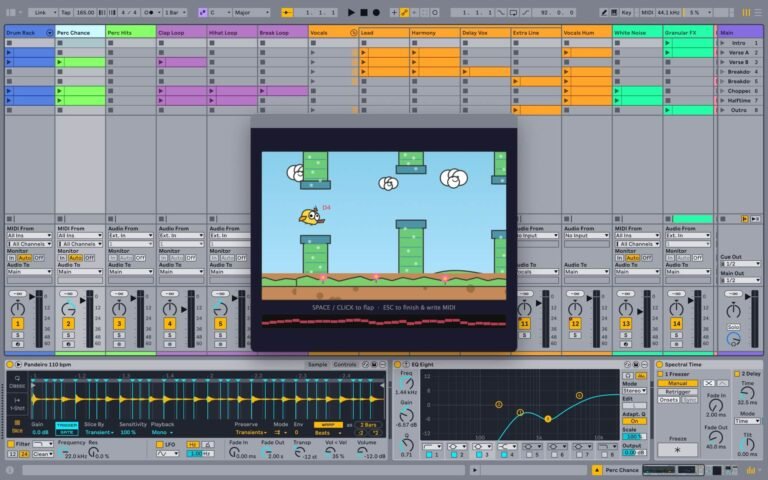This screenshot has height=480, width=768.
Task: Toggle the scale mode icon next to C
Action: coord(203,12)
